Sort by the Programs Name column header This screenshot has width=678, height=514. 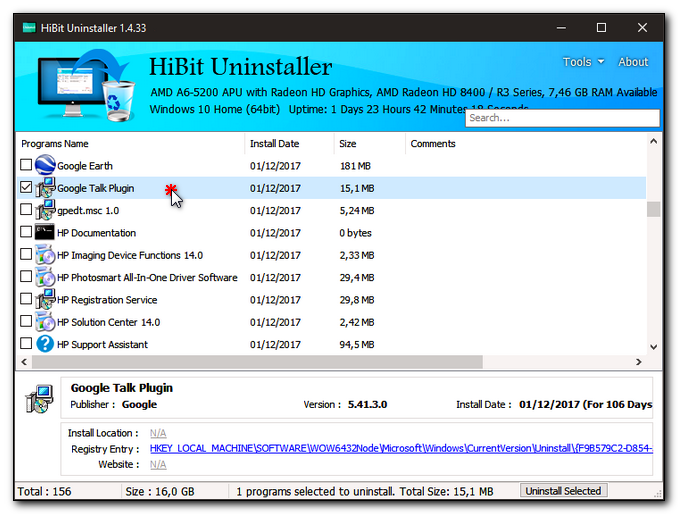pyautogui.click(x=131, y=144)
